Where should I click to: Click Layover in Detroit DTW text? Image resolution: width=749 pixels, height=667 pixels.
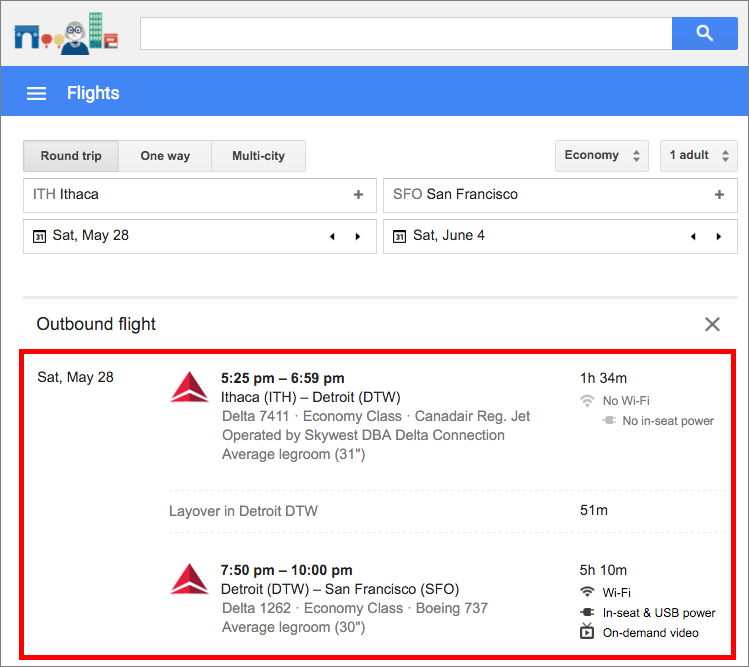(x=243, y=511)
